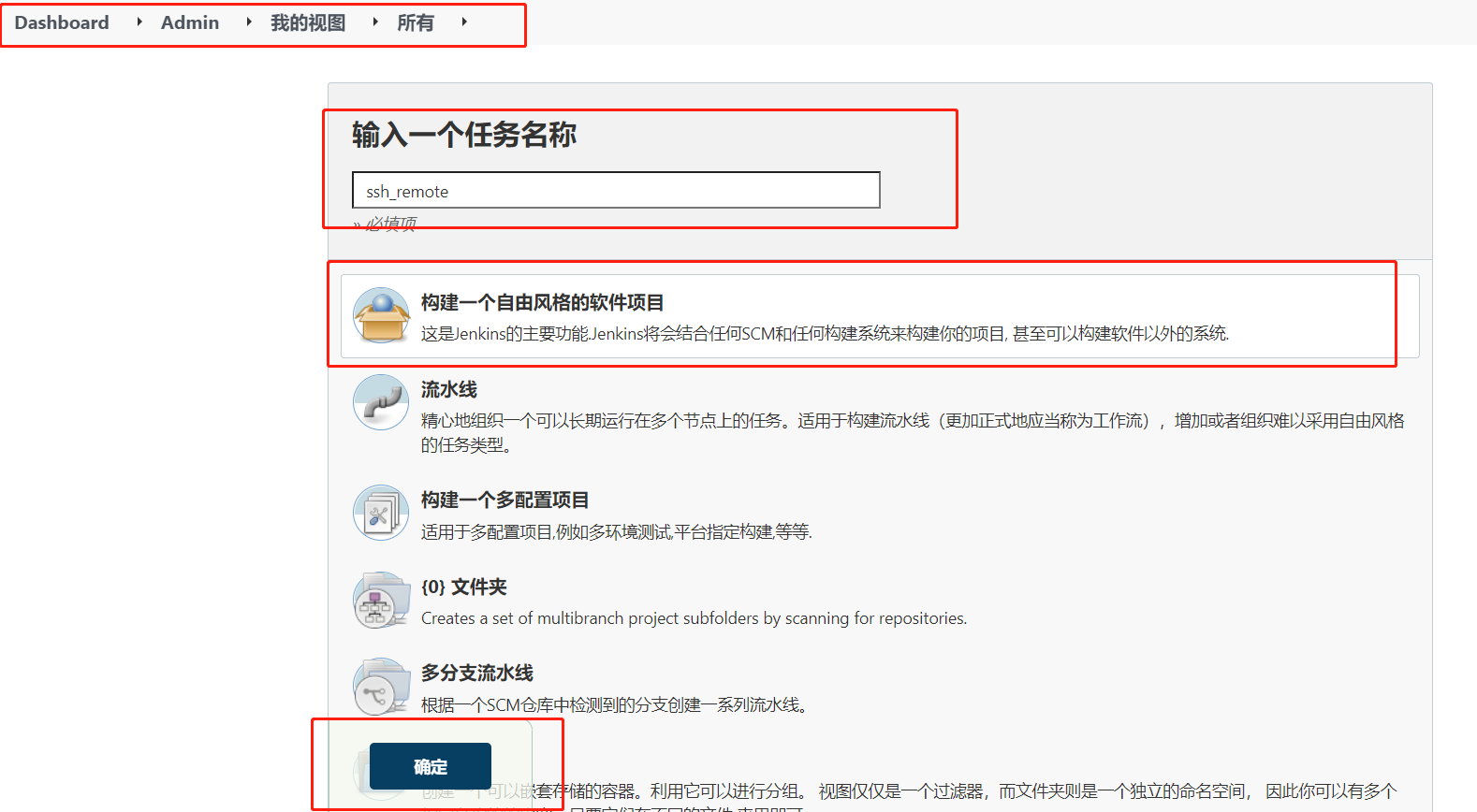
Task: Select the {0} 文件夹 organization folder icon
Action: tap(381, 600)
